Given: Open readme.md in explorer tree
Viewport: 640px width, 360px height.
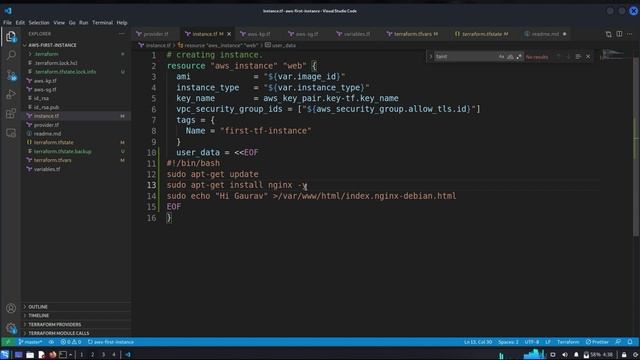Looking at the screenshot, I should click(76, 134).
